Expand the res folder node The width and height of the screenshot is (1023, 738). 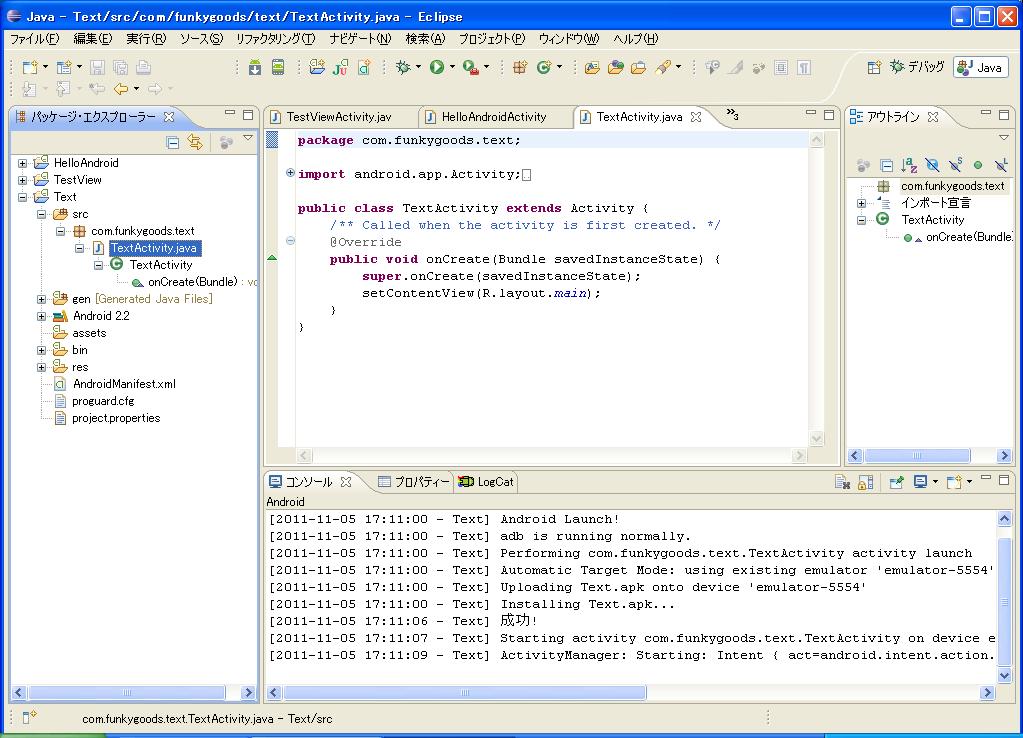(x=42, y=367)
